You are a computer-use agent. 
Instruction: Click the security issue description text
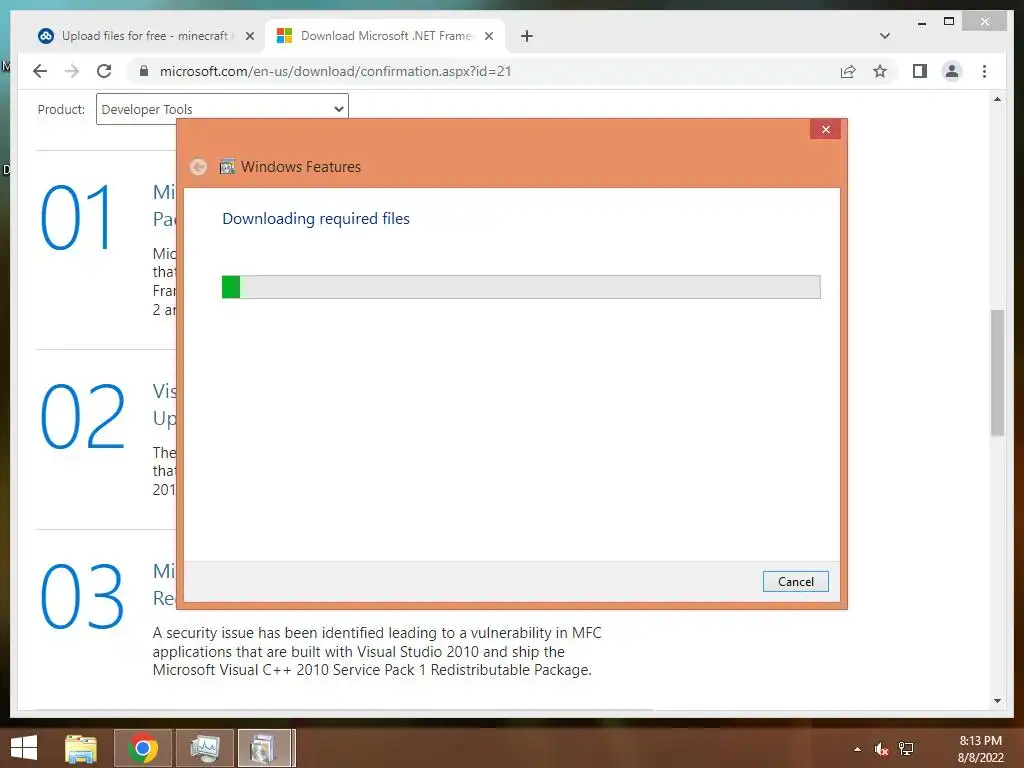click(377, 651)
